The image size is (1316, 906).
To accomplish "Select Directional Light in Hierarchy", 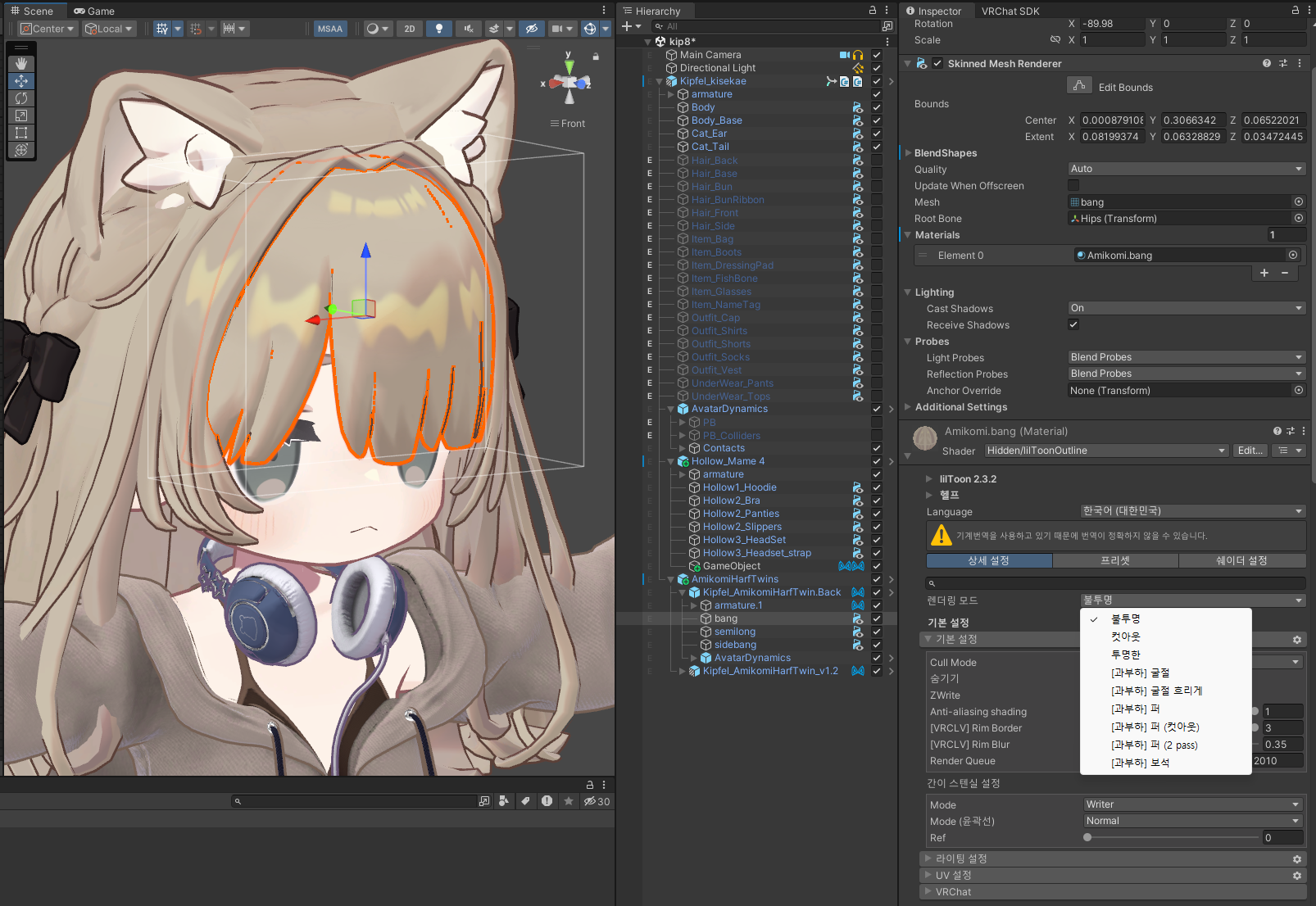I will [718, 68].
